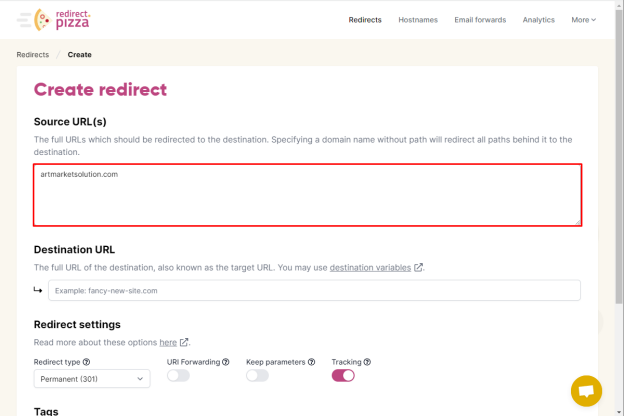Follow the destination variables link
The width and height of the screenshot is (624, 416).
[370, 268]
